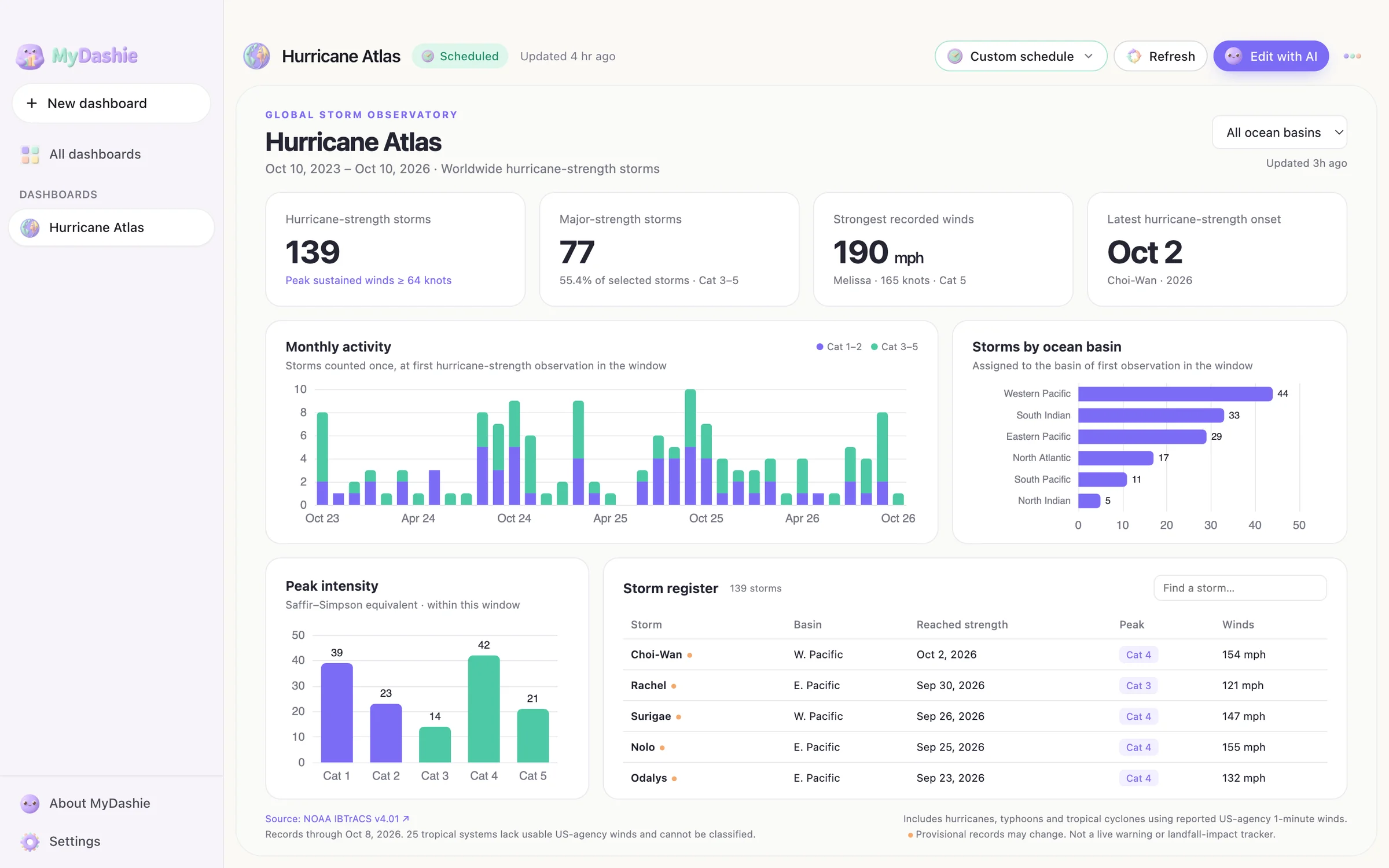The image size is (1389, 868).
Task: Toggle the Cat 3–5 legend entry
Action: (x=894, y=347)
